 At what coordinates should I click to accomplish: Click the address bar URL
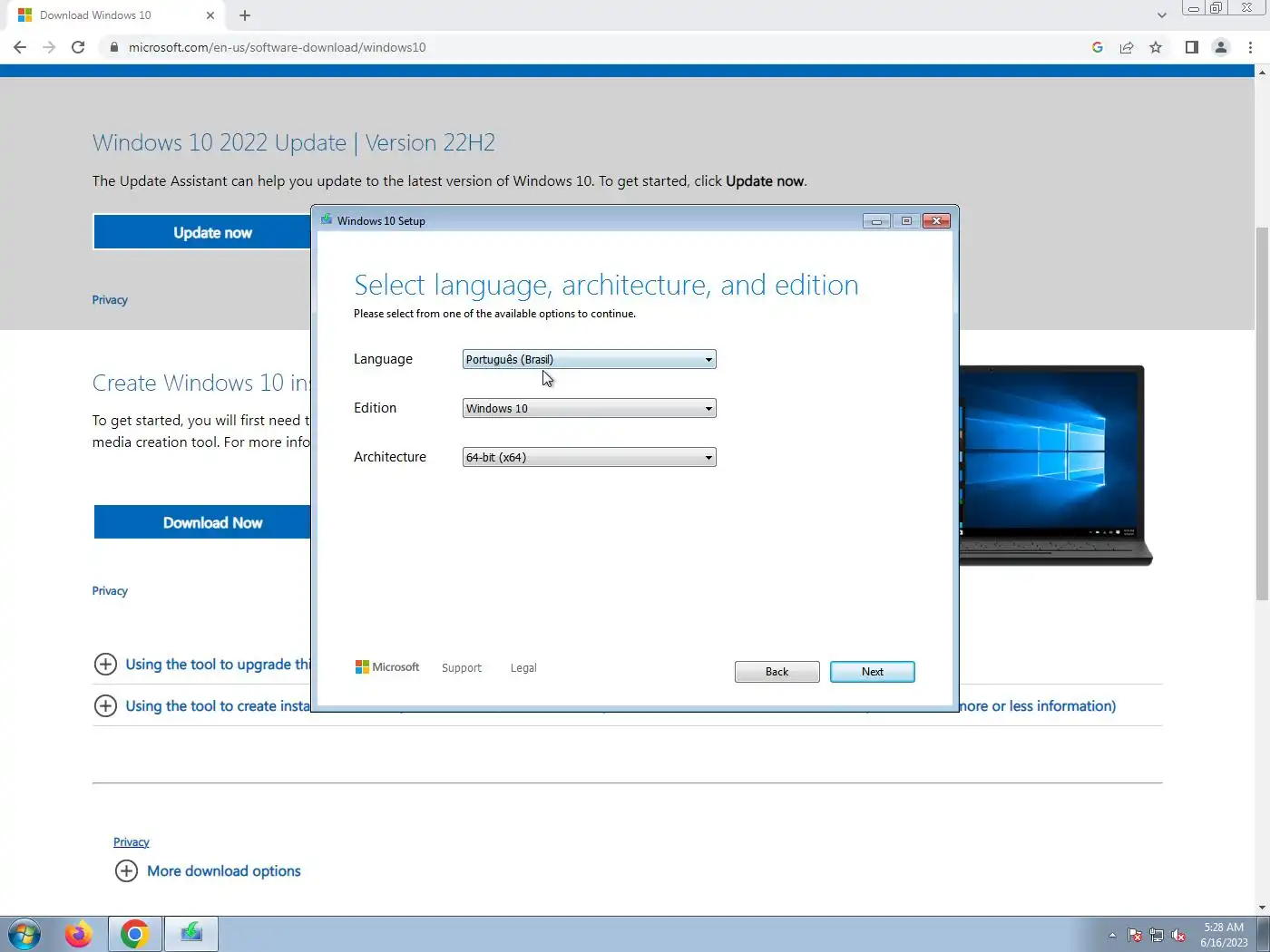point(277,47)
